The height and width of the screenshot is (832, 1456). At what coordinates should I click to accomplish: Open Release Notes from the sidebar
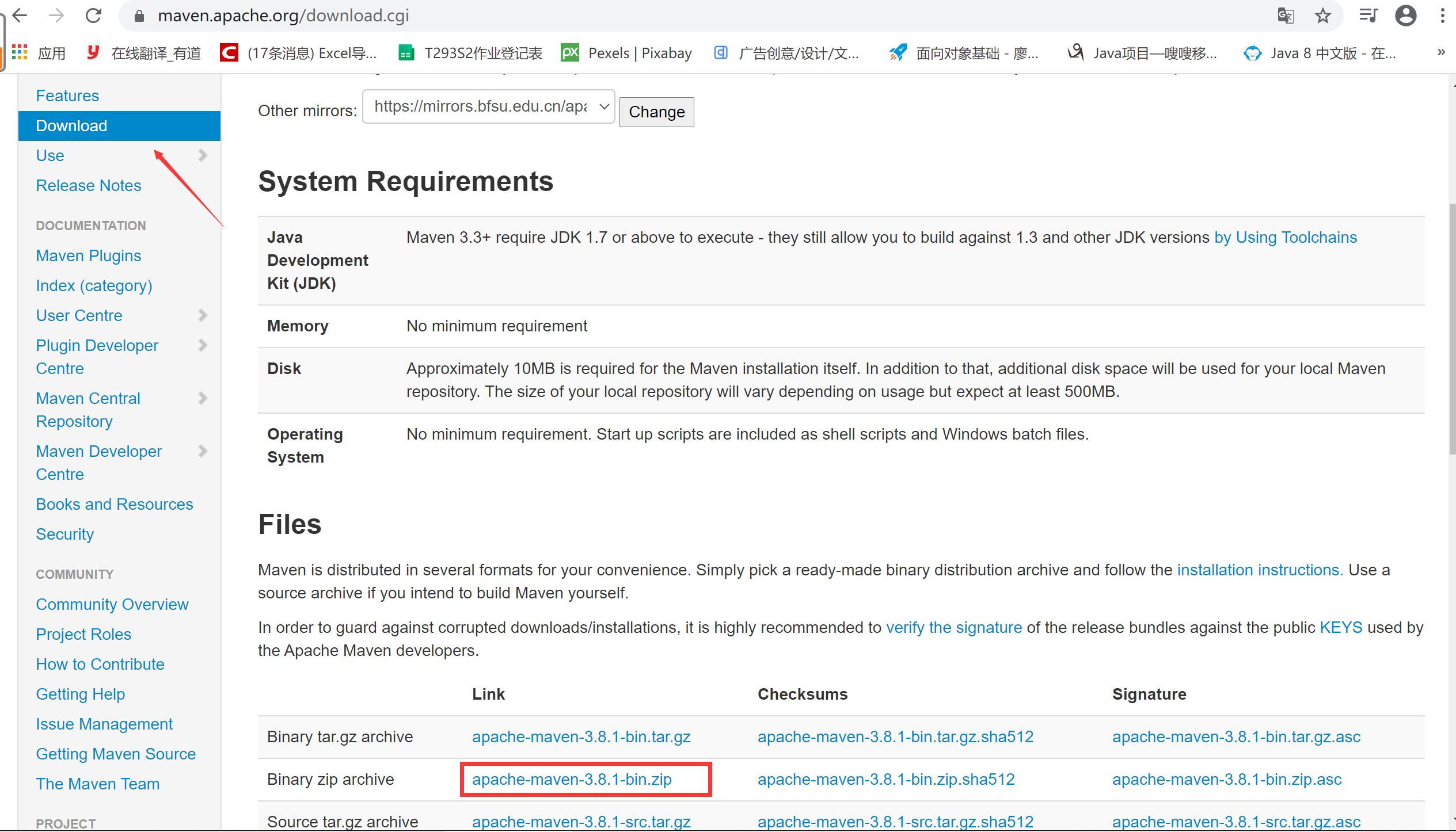click(x=88, y=185)
